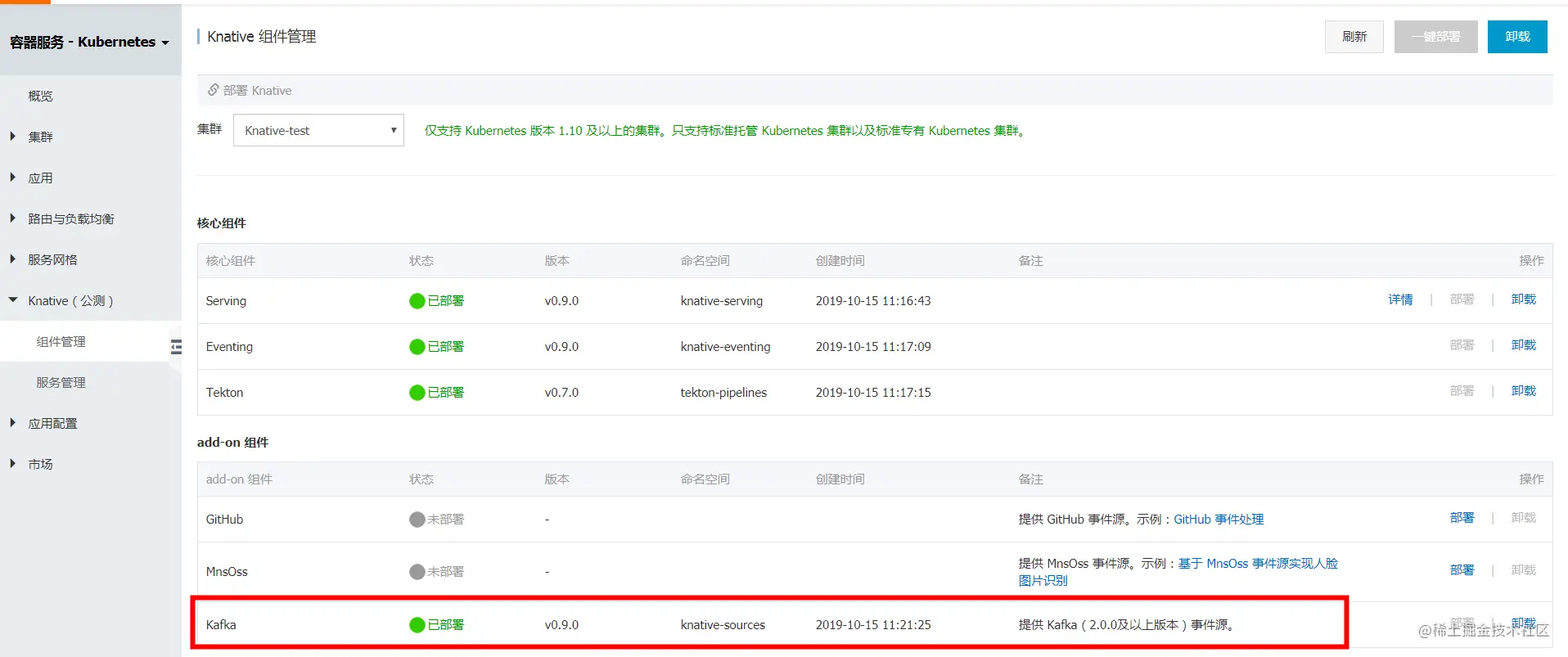Select 组件管理 in the sidebar

[x=61, y=341]
